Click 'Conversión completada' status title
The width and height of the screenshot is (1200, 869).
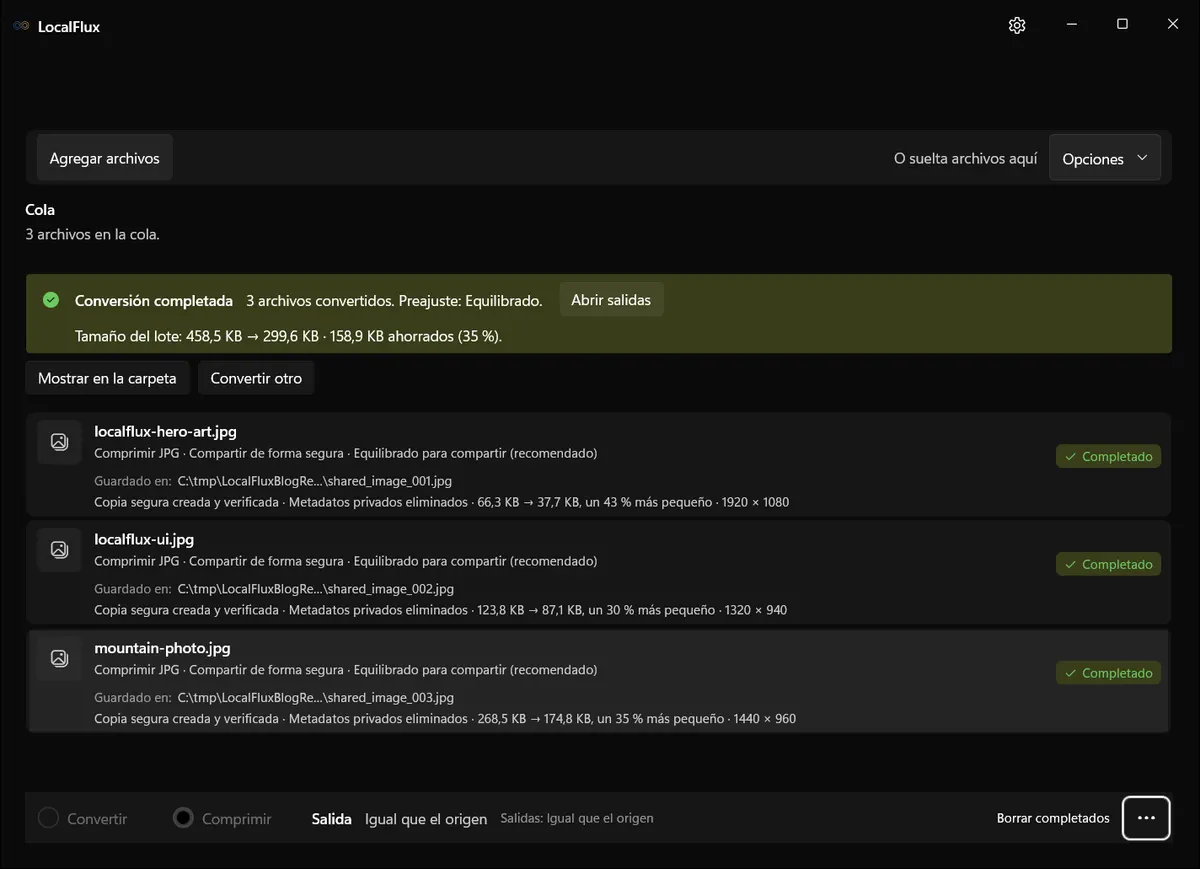click(154, 301)
